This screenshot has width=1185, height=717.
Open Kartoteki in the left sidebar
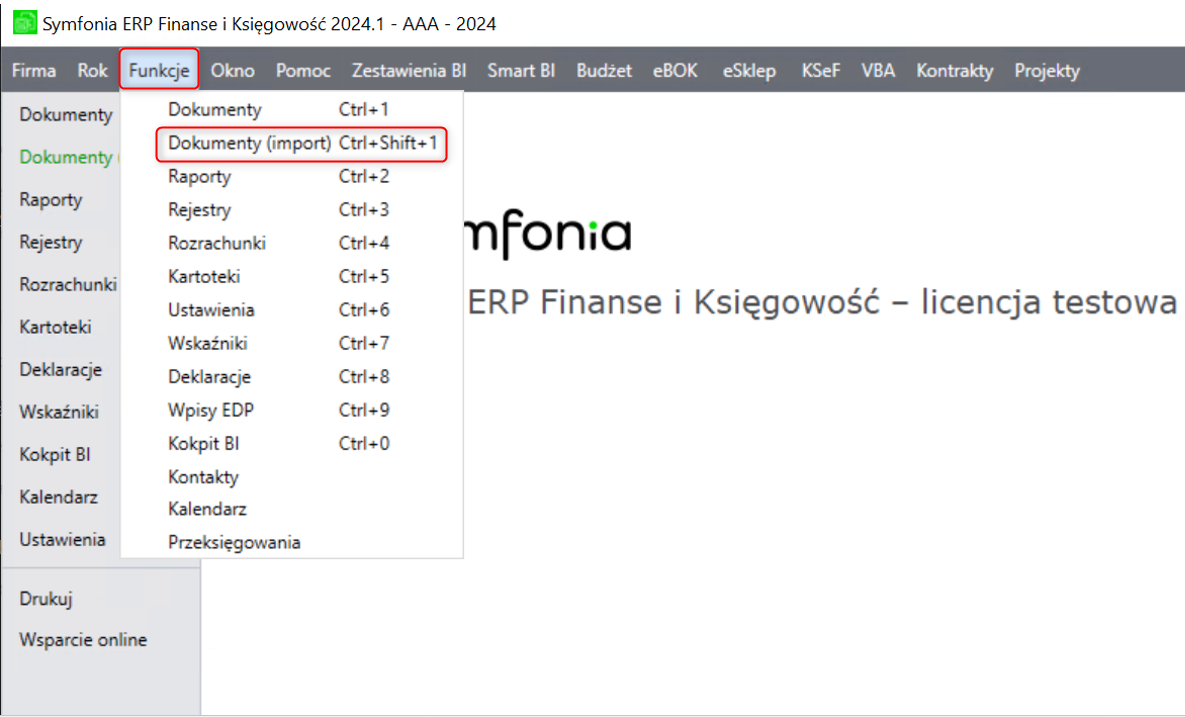[55, 327]
